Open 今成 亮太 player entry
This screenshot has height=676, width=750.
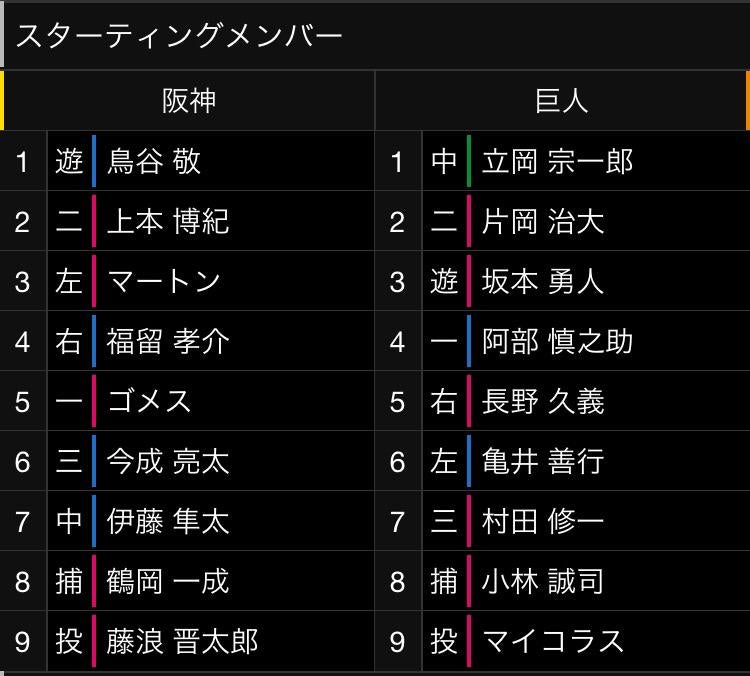click(168, 462)
